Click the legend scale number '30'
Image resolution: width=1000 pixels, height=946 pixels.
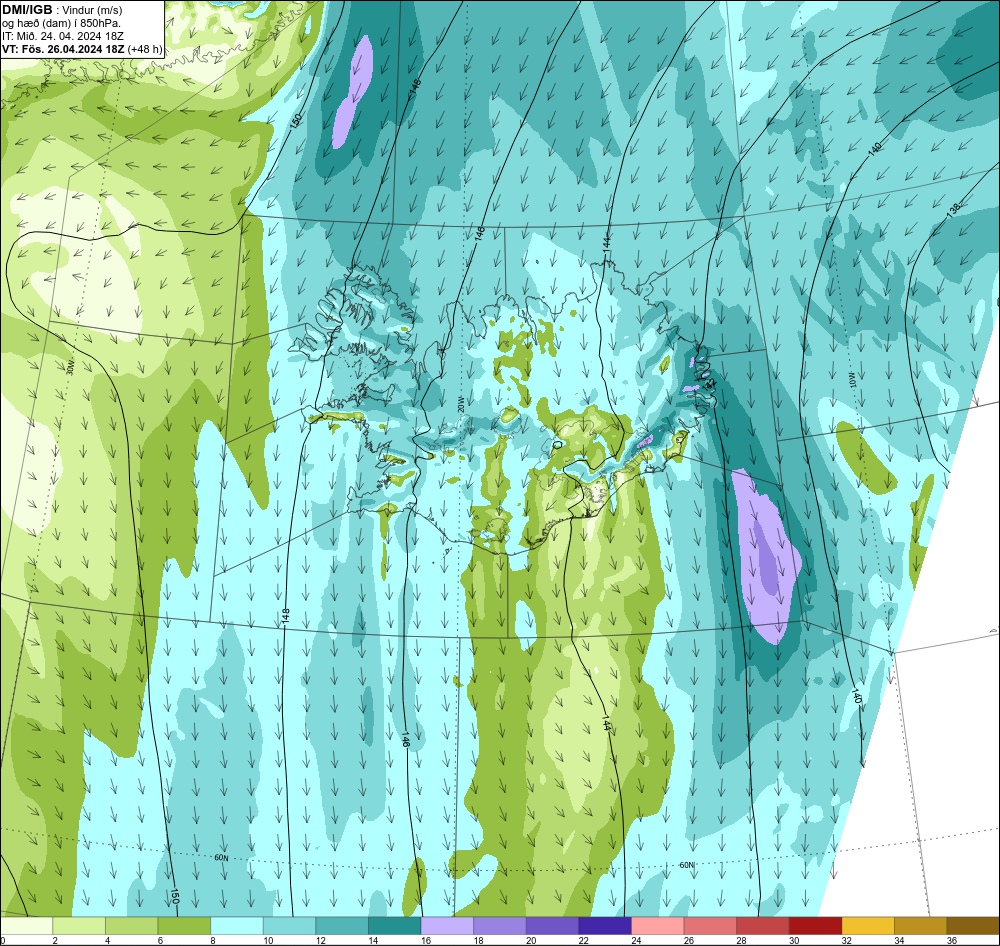pyautogui.click(x=794, y=940)
